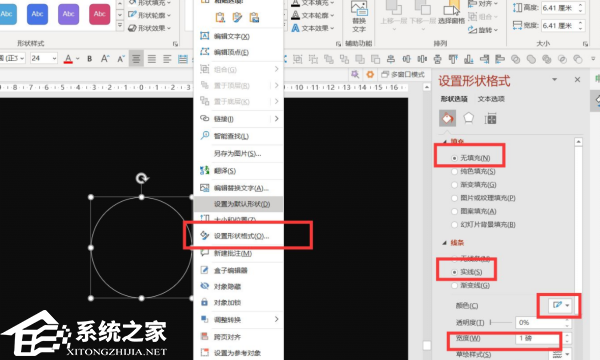Open the font size 24 dropdown

[x=54, y=59]
